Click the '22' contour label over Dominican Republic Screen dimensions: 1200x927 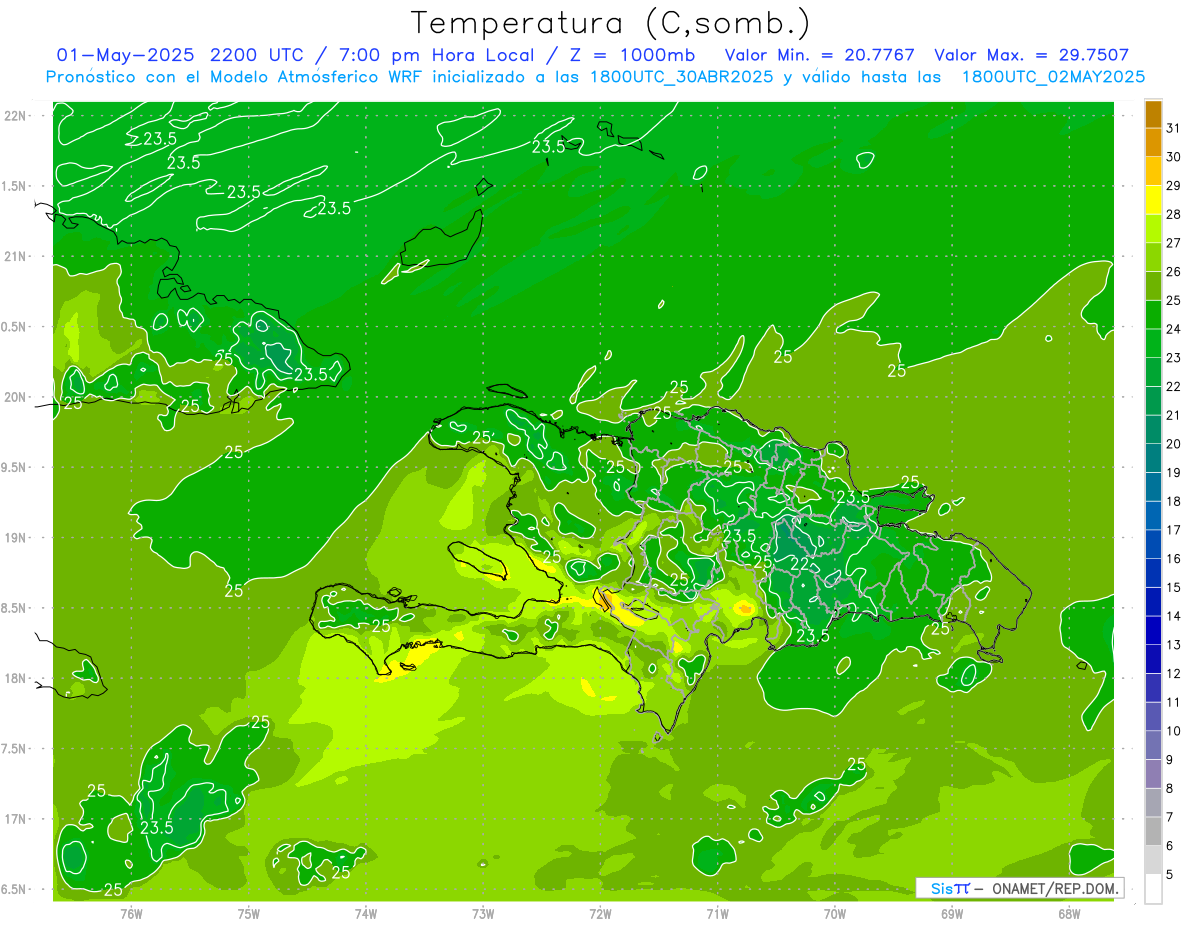click(800, 564)
